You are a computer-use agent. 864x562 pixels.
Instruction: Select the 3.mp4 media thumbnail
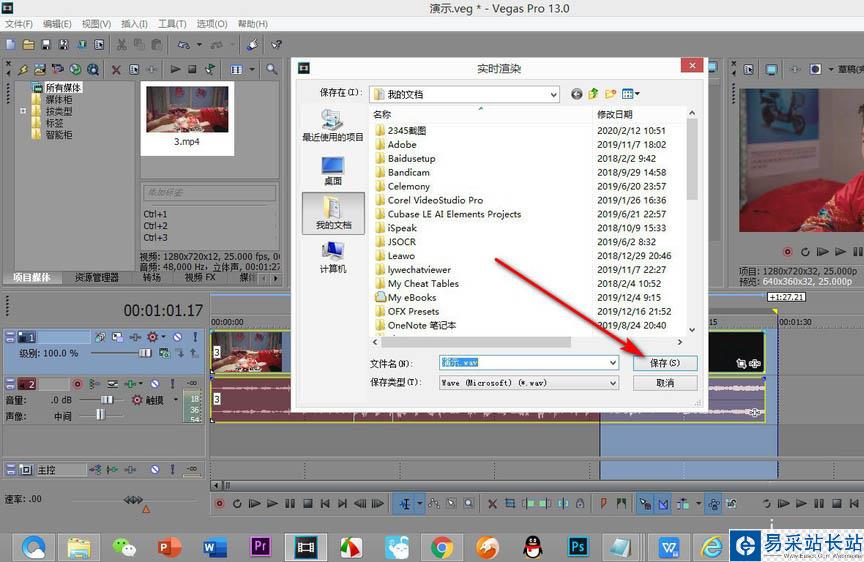pyautogui.click(x=187, y=109)
